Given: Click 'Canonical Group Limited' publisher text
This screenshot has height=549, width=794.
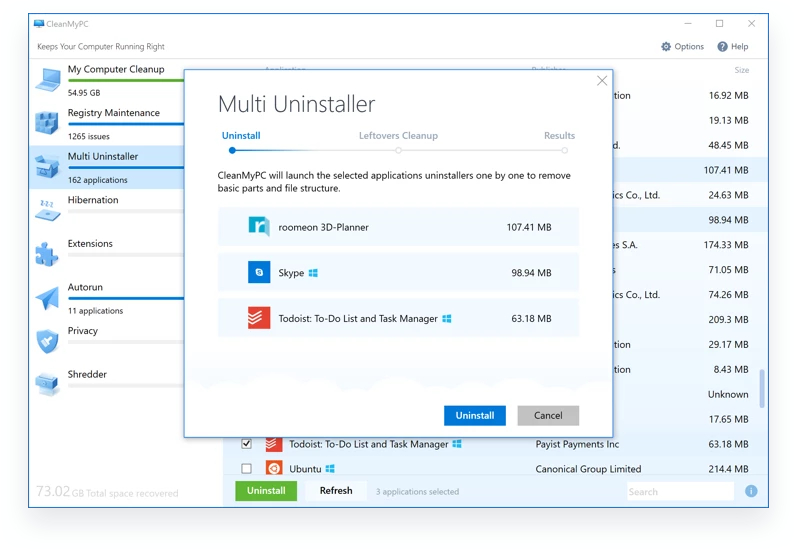Looking at the screenshot, I should (x=588, y=469).
